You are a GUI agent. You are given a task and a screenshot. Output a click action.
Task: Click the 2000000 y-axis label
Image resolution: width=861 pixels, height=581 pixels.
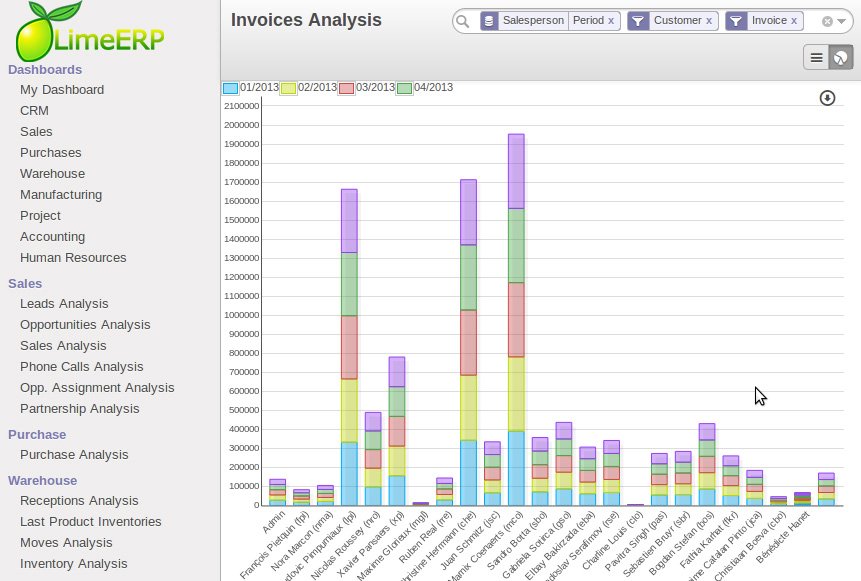coord(242,125)
